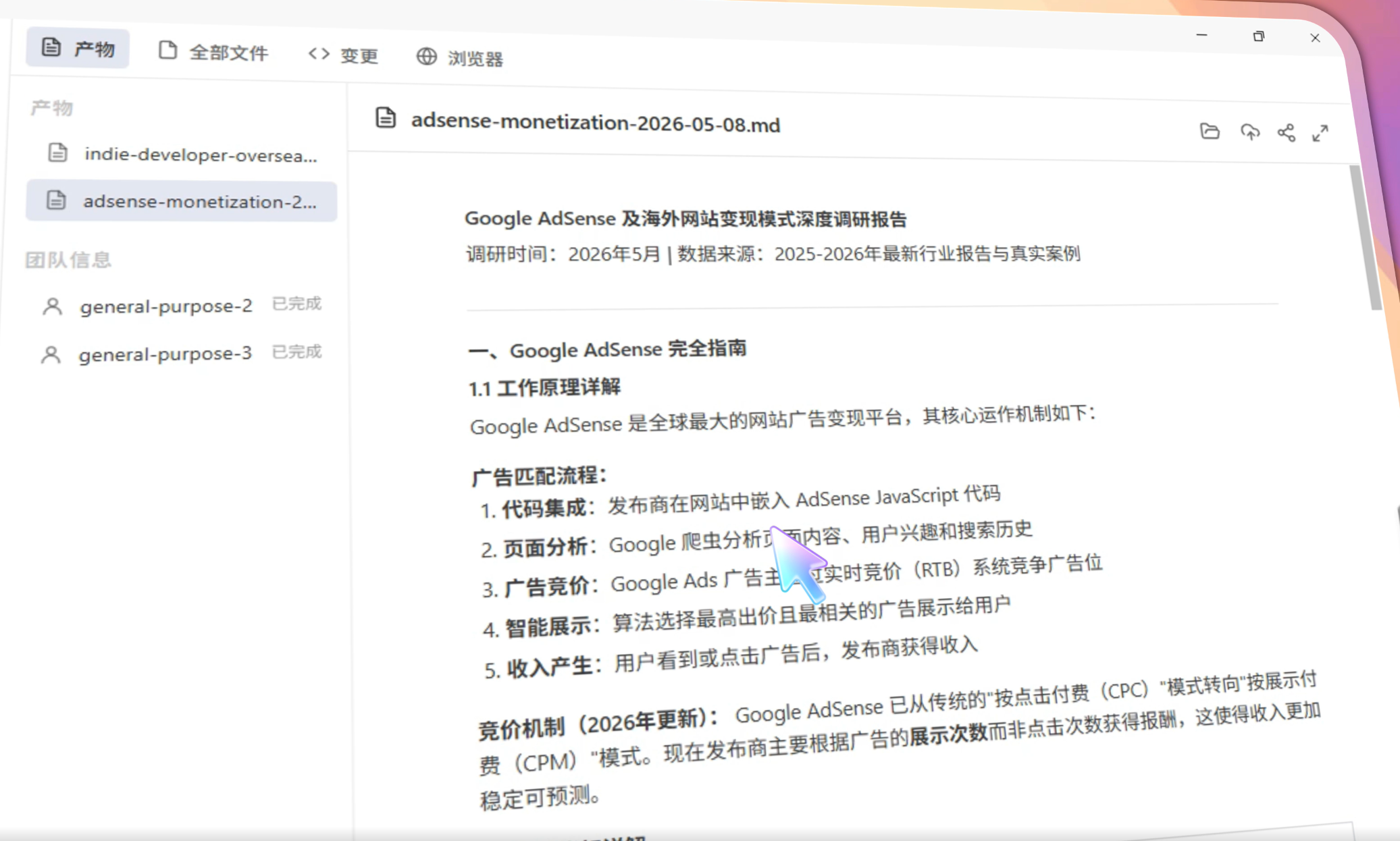
Task: Maximize or restore the application window
Action: (x=1258, y=36)
